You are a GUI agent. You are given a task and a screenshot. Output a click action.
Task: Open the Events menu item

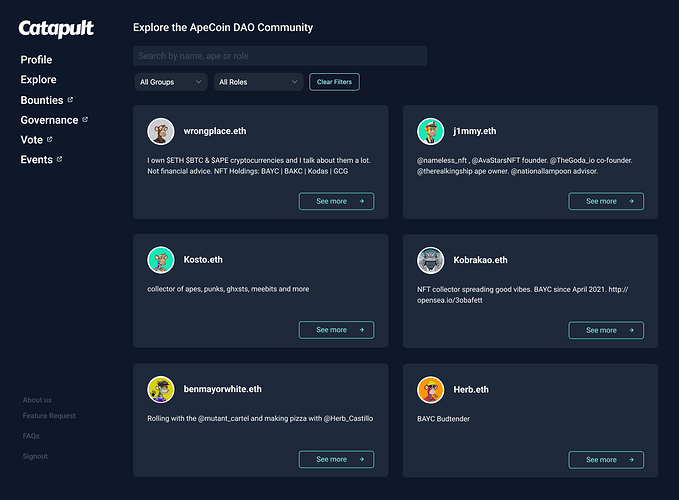(x=36, y=160)
